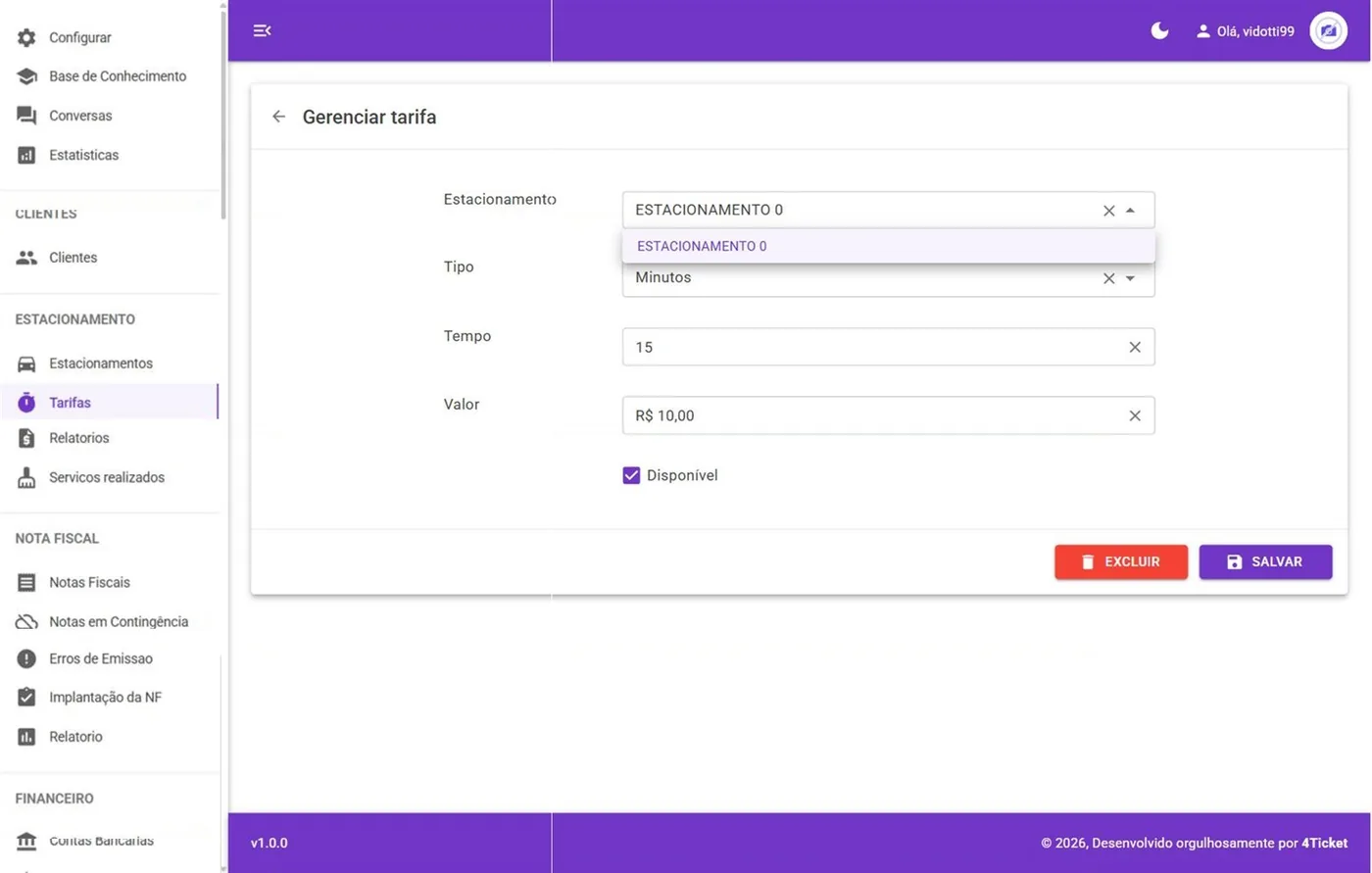Go back using the arrow beside Gerenciar tarifa
The width and height of the screenshot is (1372, 873).
(x=278, y=117)
